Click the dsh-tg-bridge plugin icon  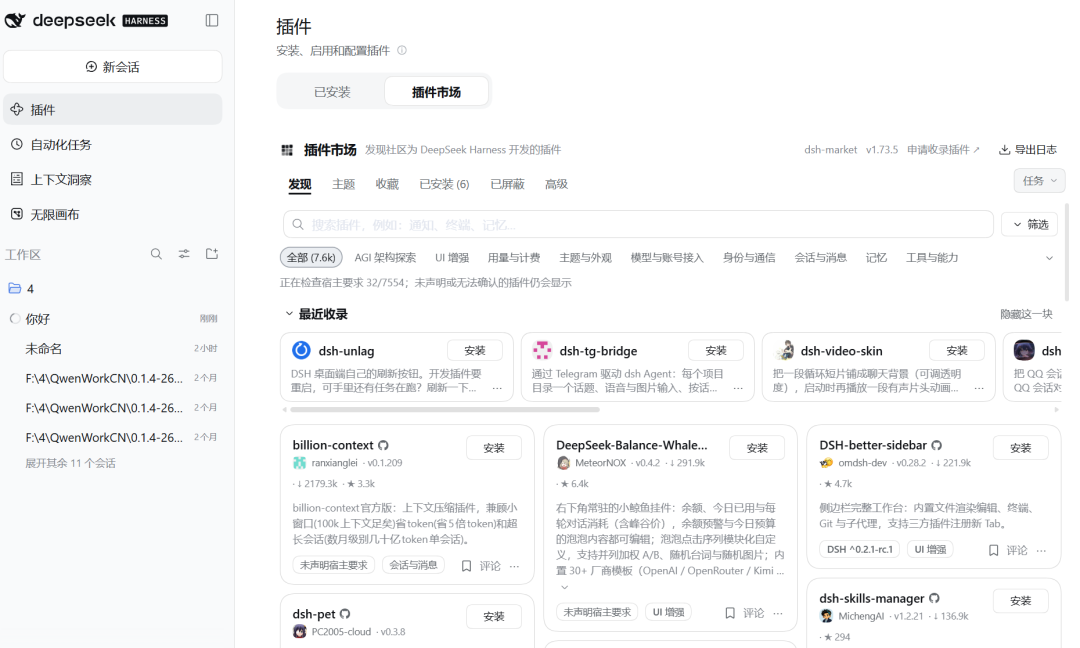pos(542,351)
